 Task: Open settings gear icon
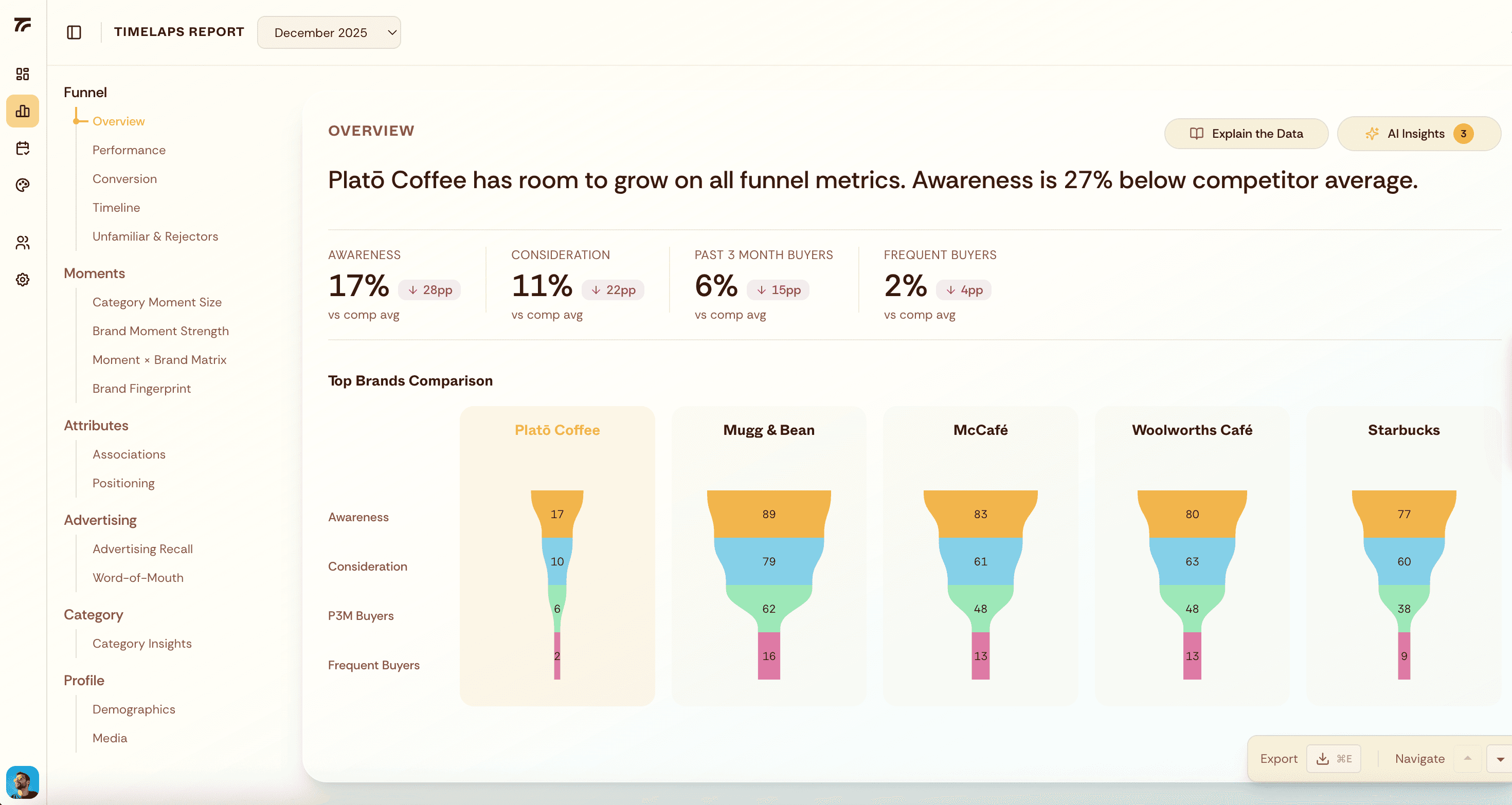pos(22,279)
